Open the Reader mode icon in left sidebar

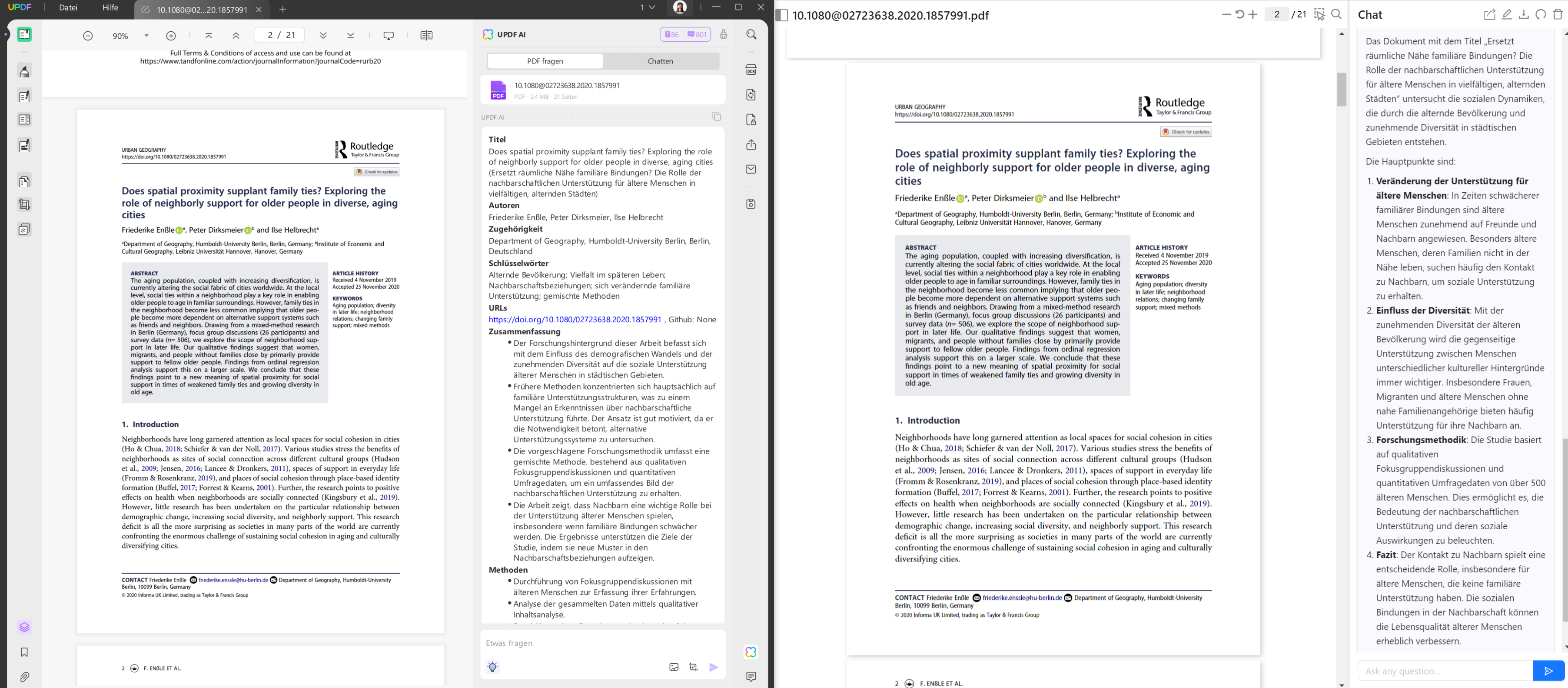[24, 35]
